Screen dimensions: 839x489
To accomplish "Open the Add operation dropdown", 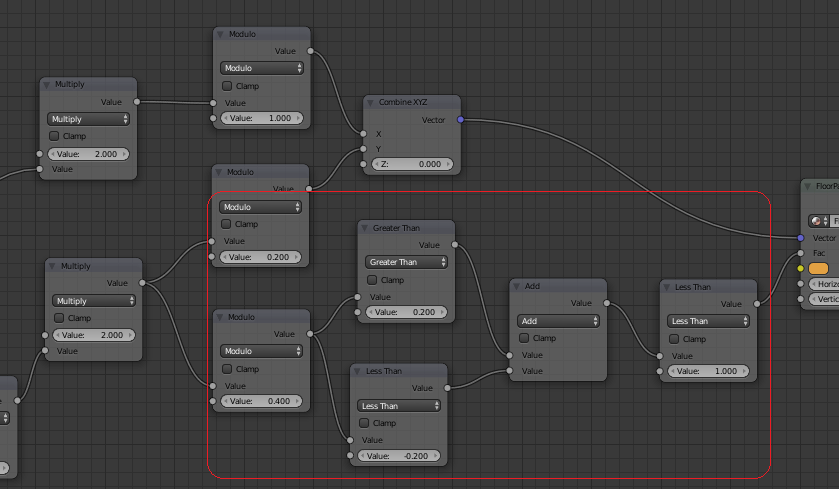I will tap(558, 320).
